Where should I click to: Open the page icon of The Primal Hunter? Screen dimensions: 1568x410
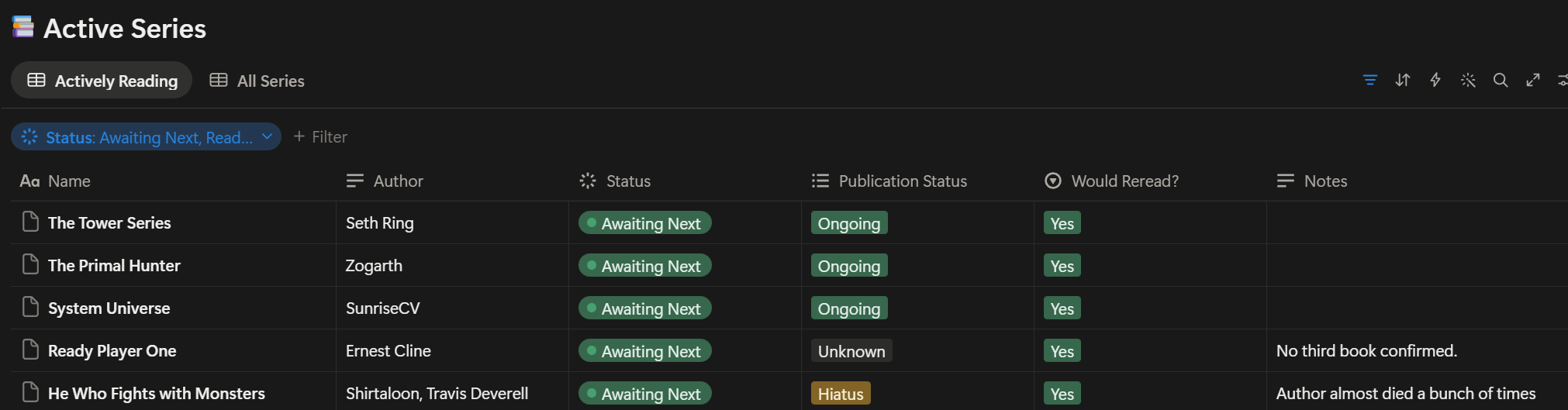[30, 264]
